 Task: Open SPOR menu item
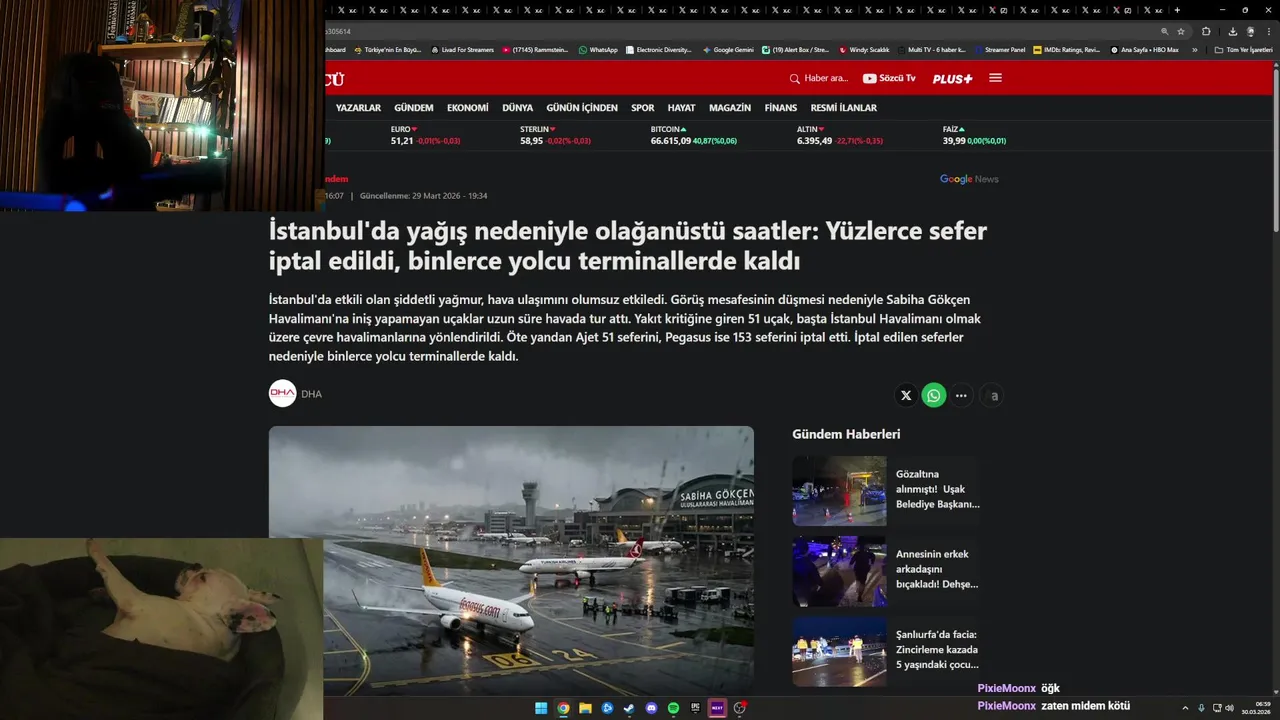coord(643,108)
